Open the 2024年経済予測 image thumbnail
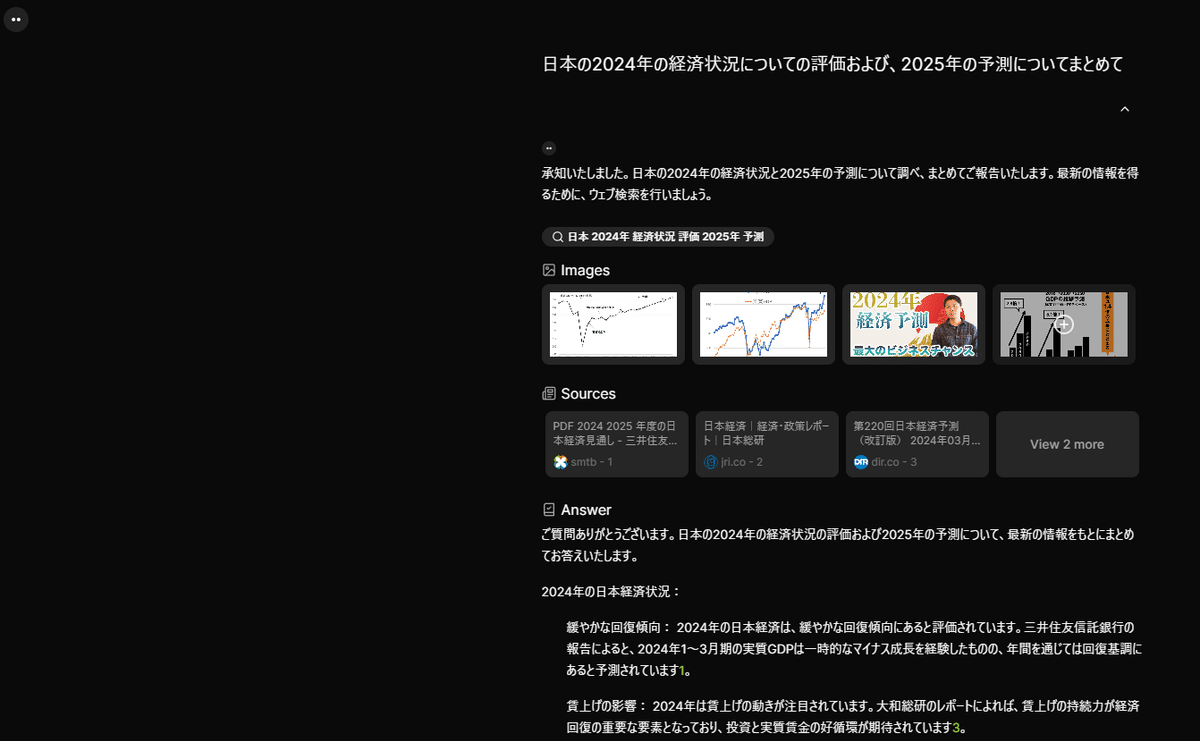Screen dimensions: 1200x741 point(913,324)
